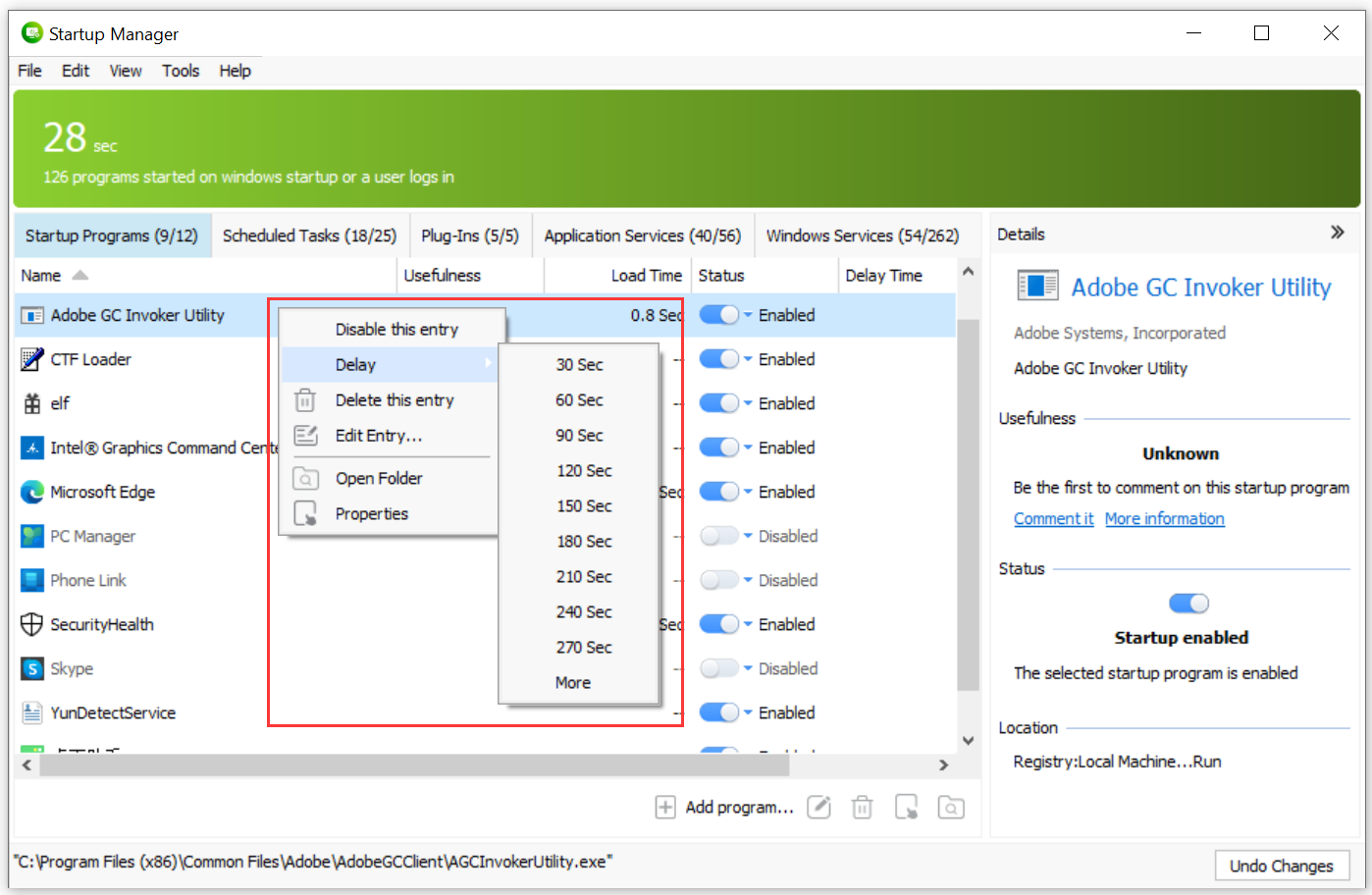Open the Comment it link in Details
The height and width of the screenshot is (895, 1372).
[1053, 518]
